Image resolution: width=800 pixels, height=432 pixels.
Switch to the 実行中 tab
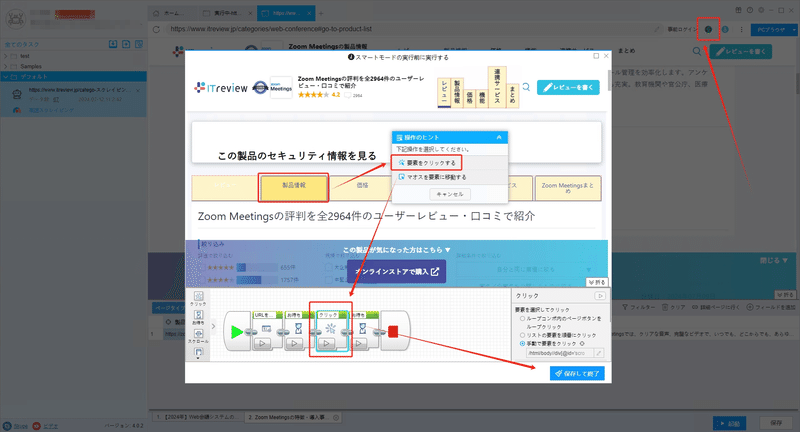click(227, 13)
